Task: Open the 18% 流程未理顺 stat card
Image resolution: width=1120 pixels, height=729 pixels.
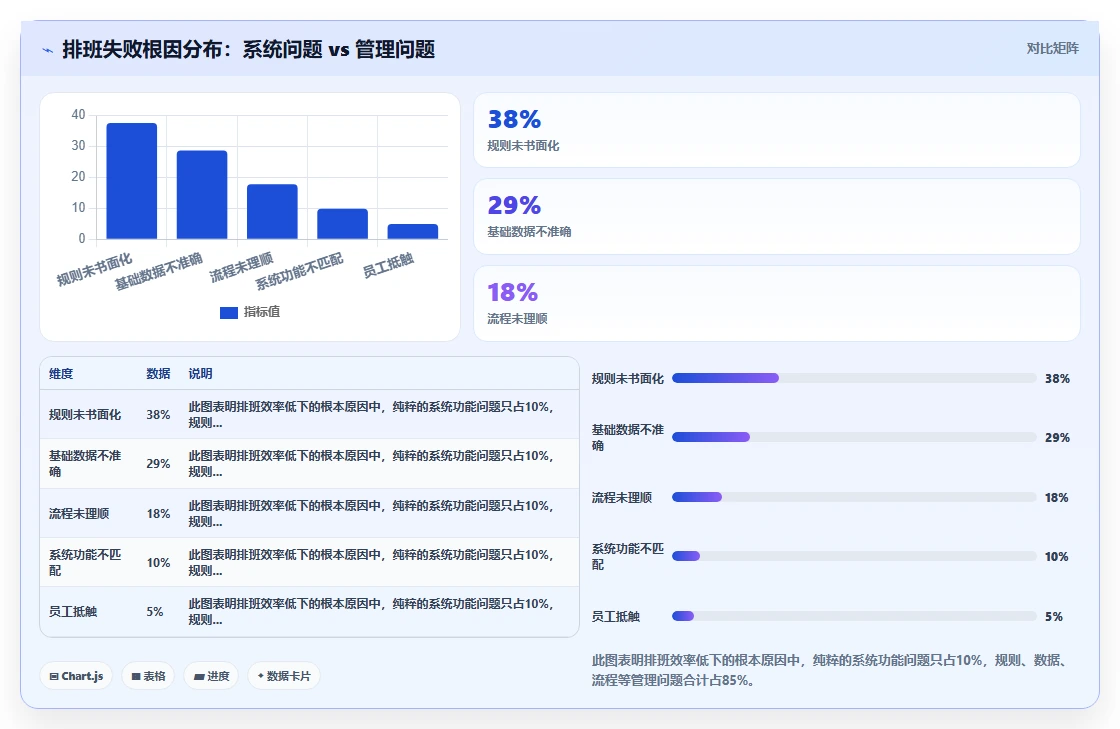Action: (776, 303)
